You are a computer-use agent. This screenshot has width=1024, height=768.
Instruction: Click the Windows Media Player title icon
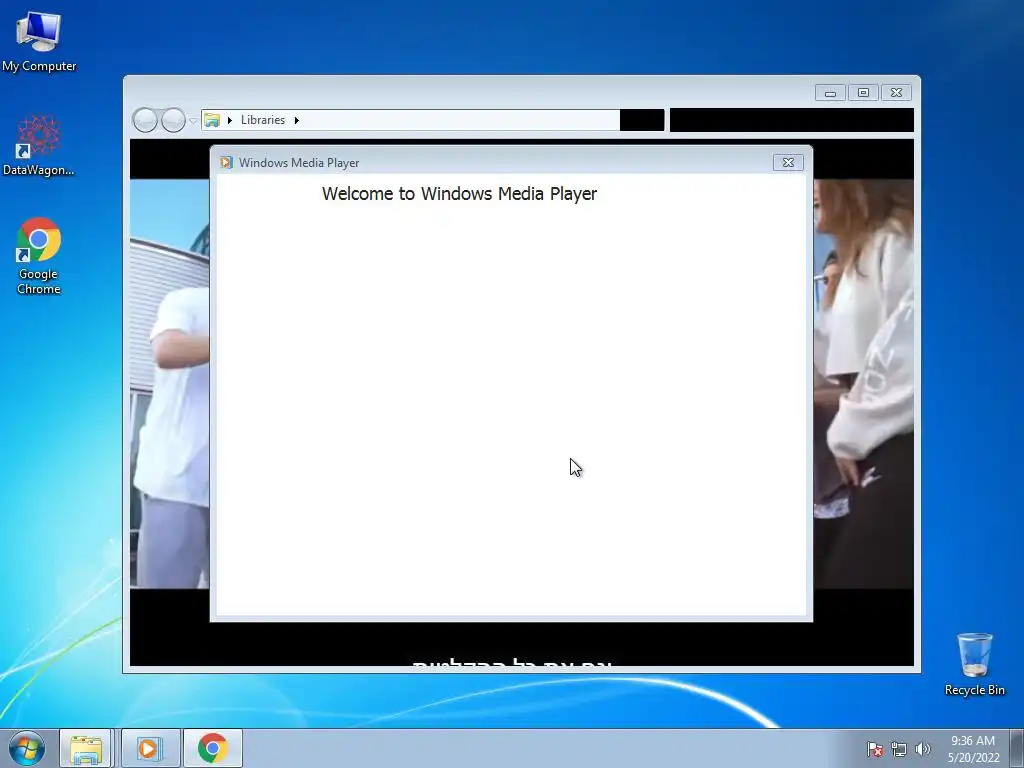click(x=226, y=163)
